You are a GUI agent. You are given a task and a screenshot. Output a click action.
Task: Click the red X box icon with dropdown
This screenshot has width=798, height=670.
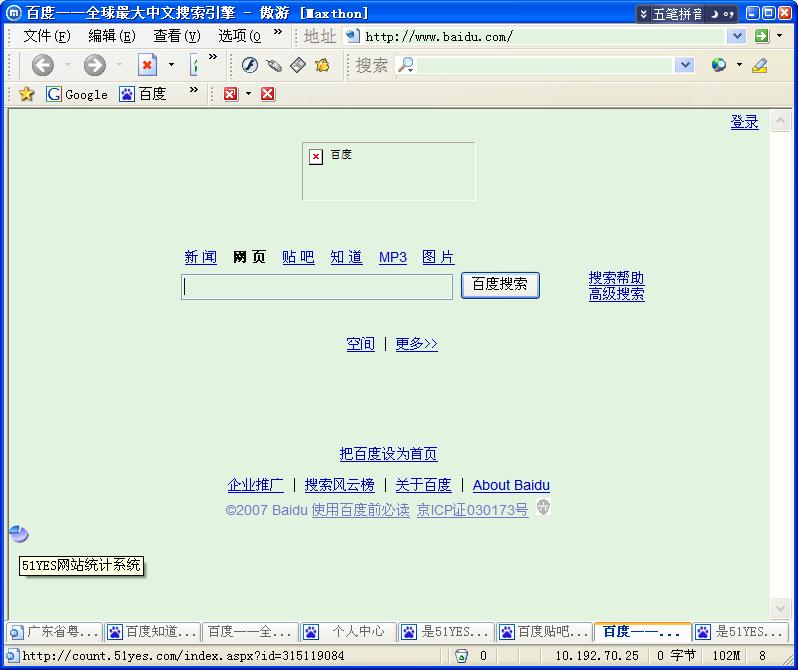click(231, 94)
